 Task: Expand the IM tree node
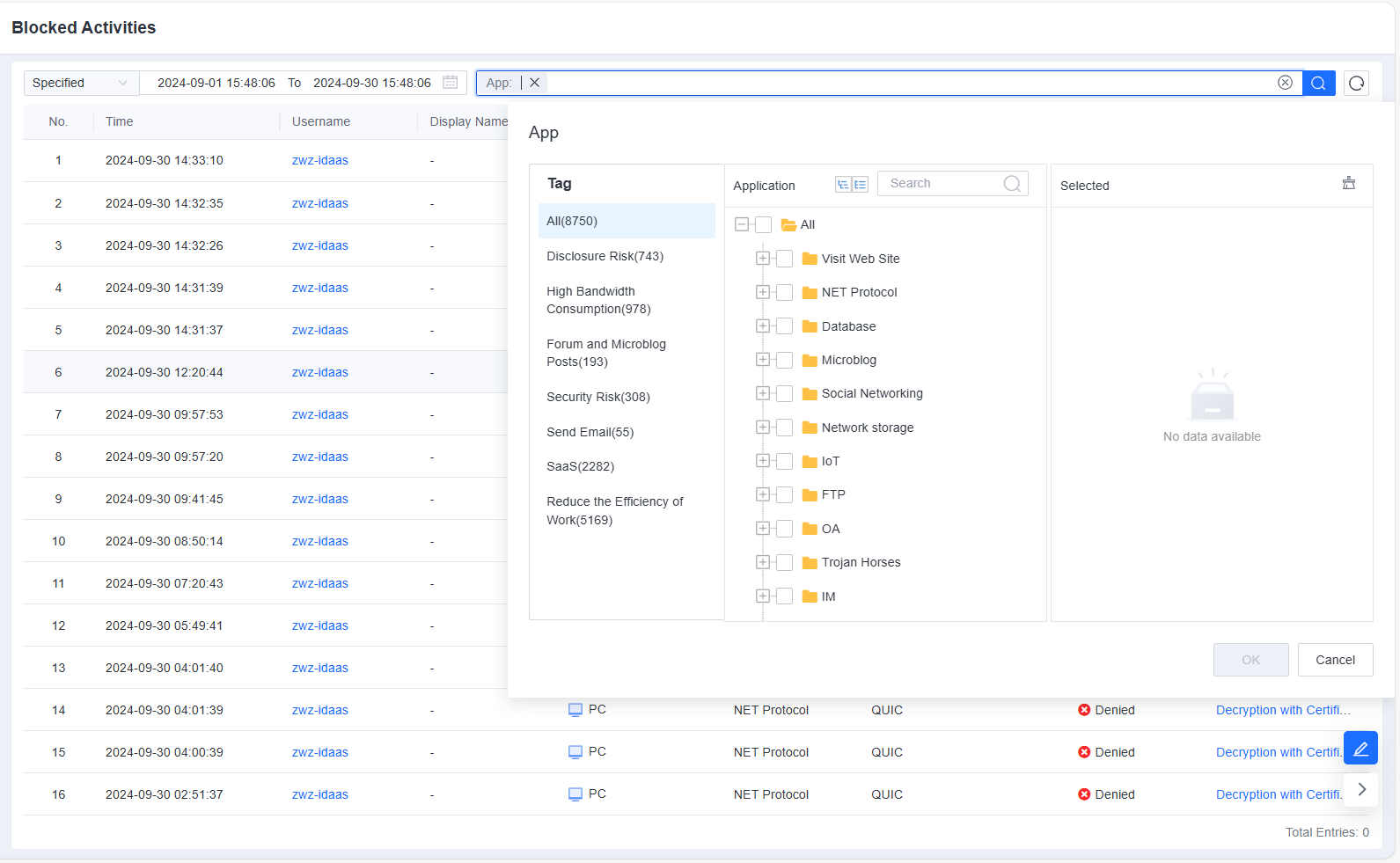(x=763, y=596)
